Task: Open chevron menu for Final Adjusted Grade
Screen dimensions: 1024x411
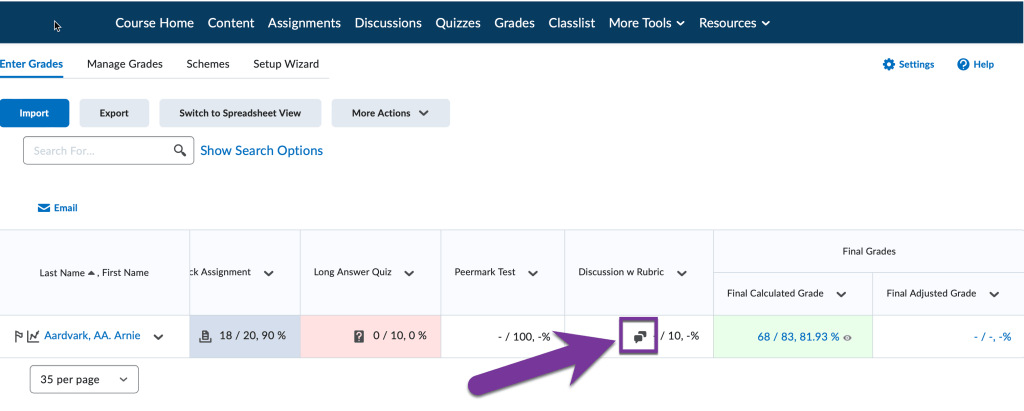Action: pyautogui.click(x=994, y=295)
